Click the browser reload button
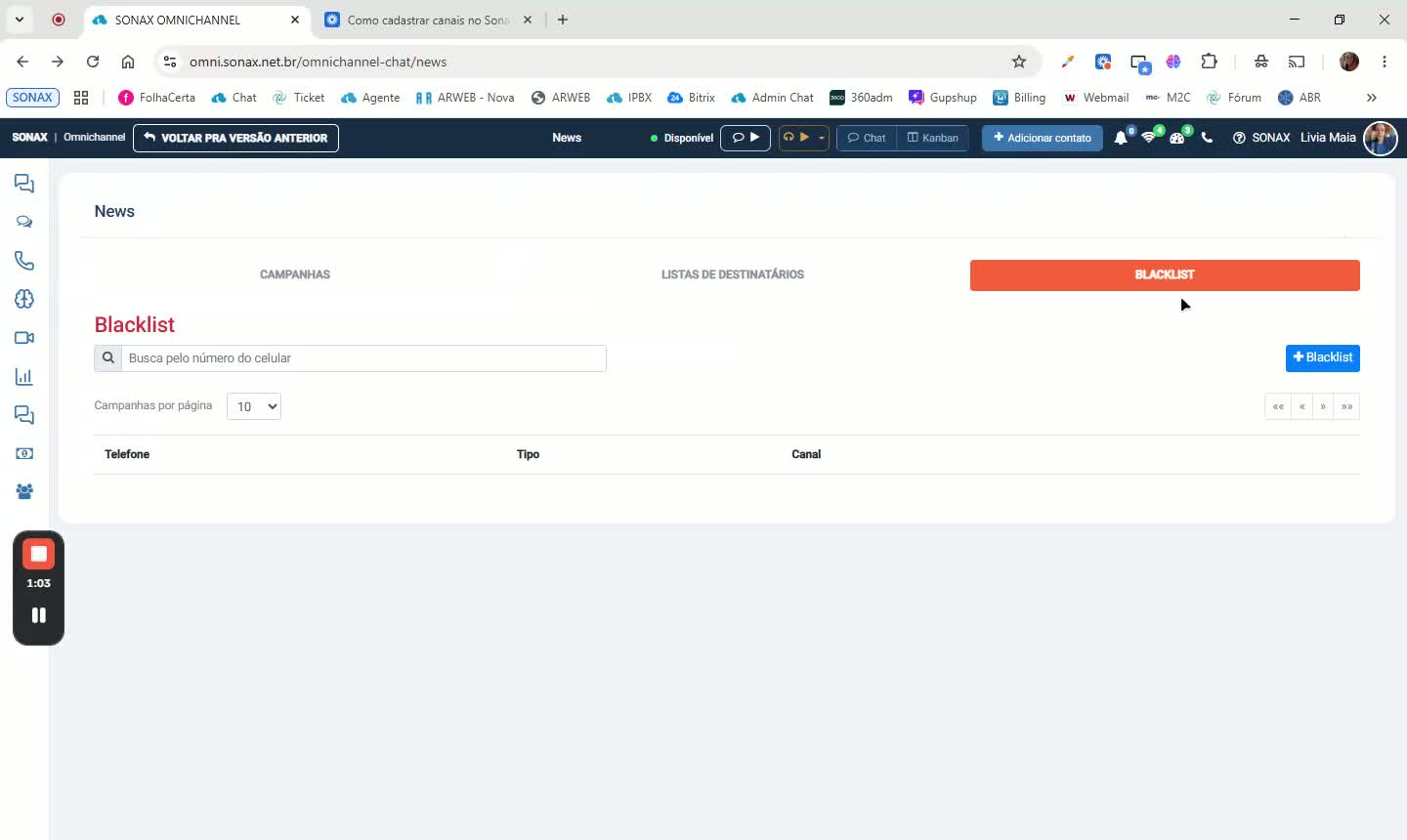Screen dimensions: 1407x840 pyautogui.click(x=93, y=62)
